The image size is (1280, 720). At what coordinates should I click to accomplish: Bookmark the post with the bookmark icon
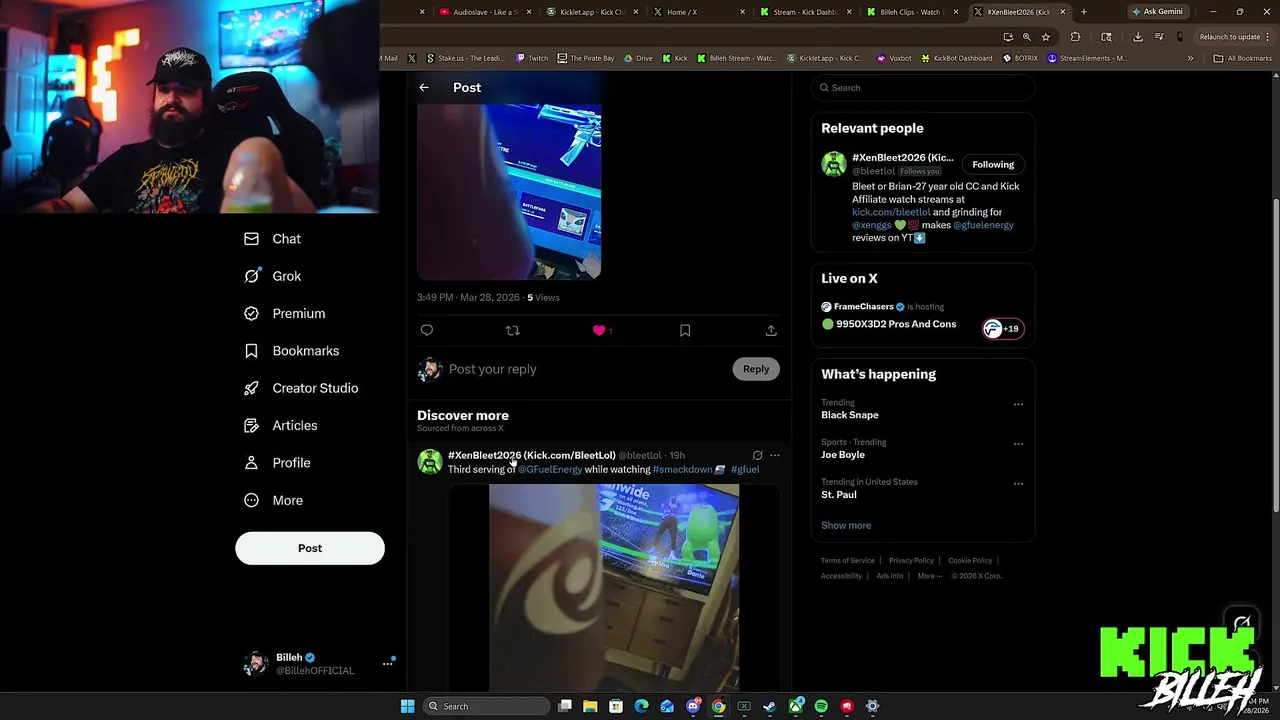pyautogui.click(x=685, y=330)
